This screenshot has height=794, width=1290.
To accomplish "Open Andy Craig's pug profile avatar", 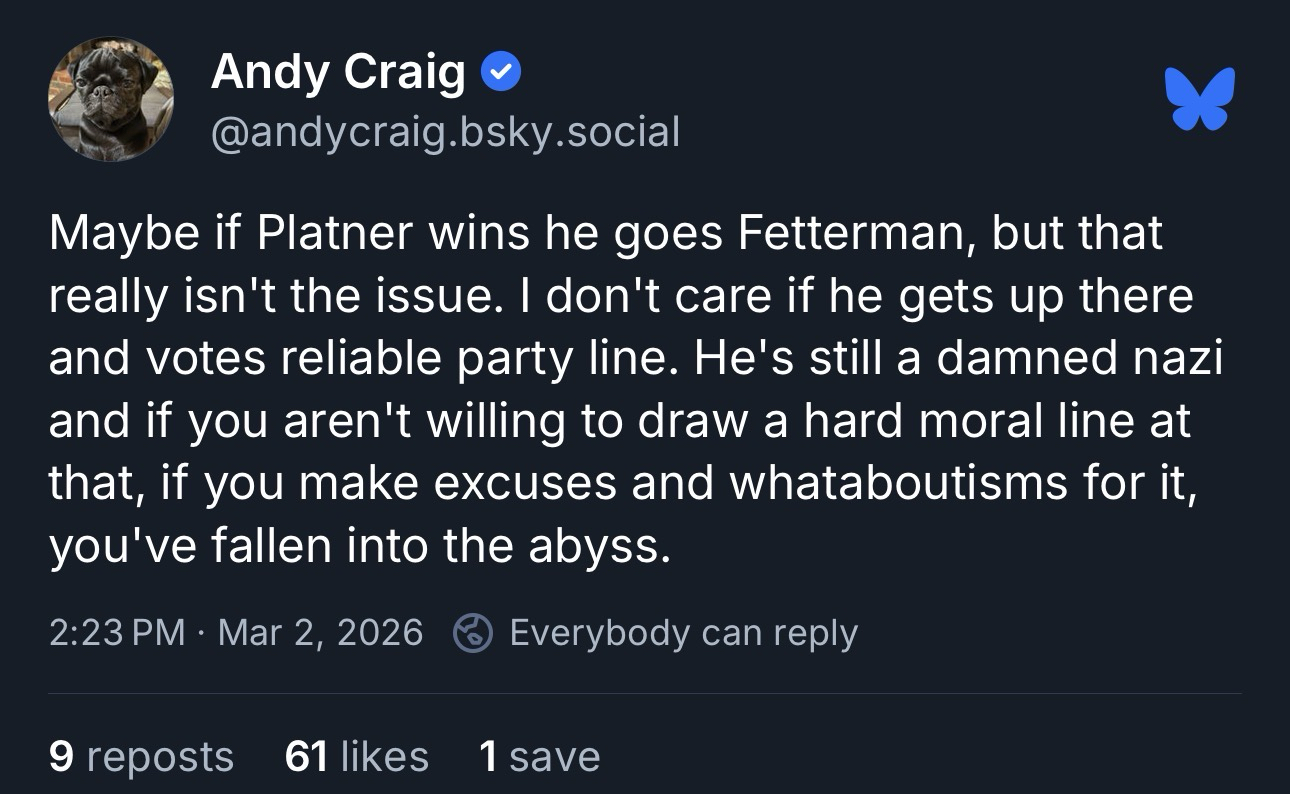I will tap(110, 99).
